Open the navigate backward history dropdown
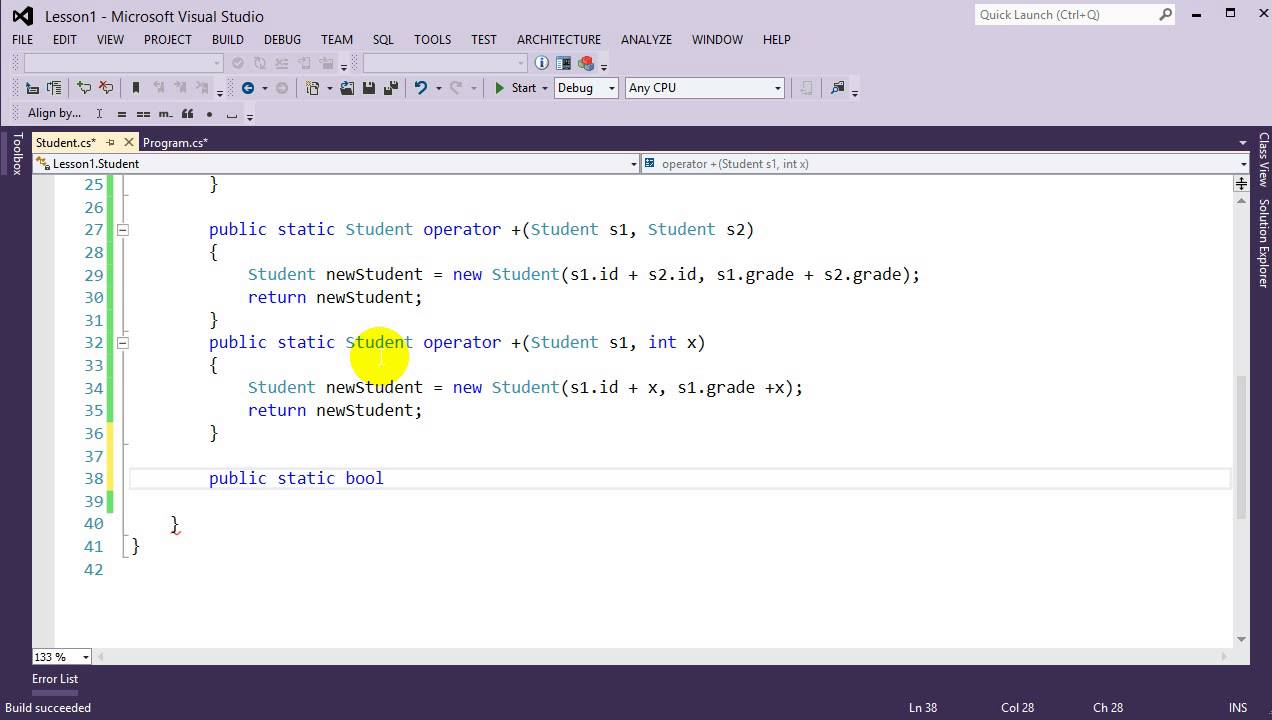 pyautogui.click(x=265, y=88)
